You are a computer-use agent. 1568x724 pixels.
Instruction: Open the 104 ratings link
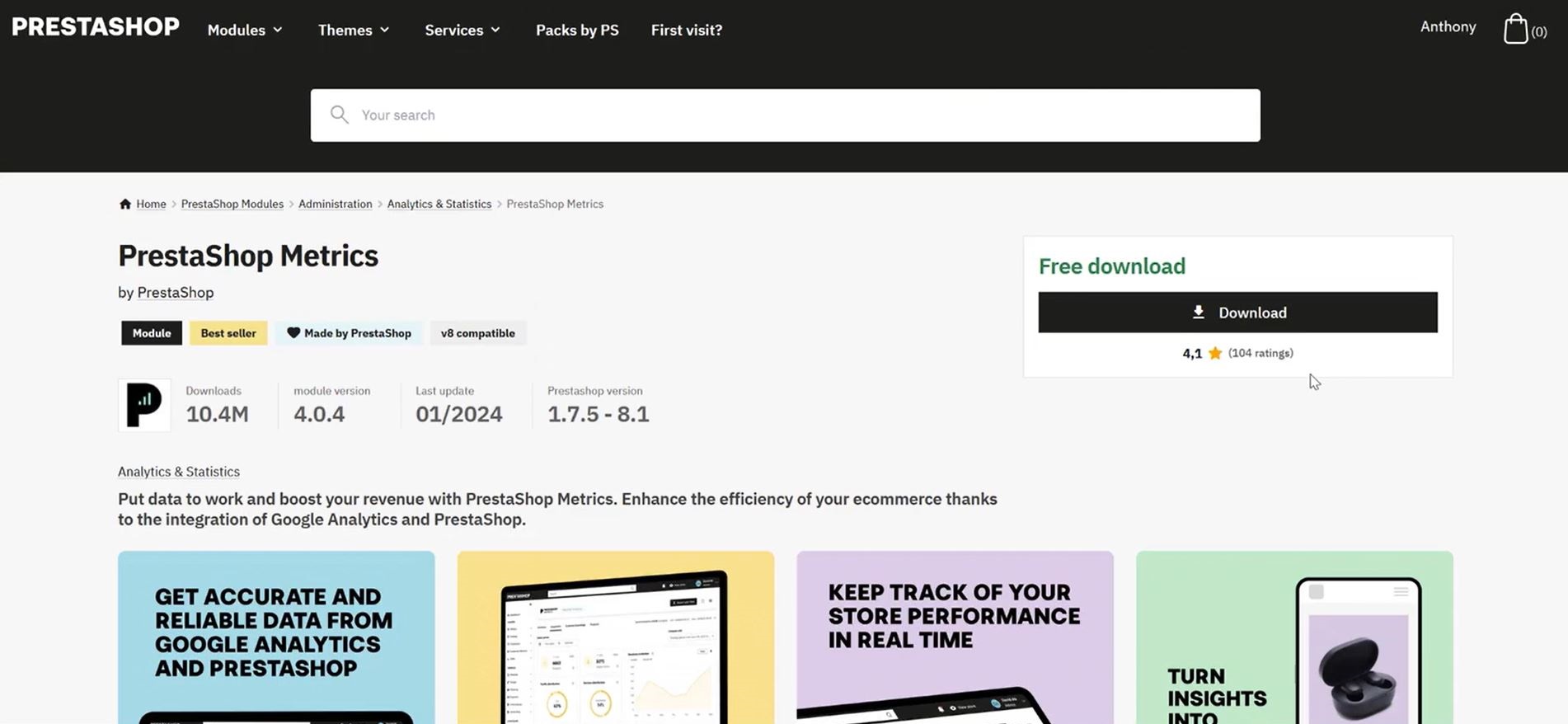pyautogui.click(x=1261, y=353)
